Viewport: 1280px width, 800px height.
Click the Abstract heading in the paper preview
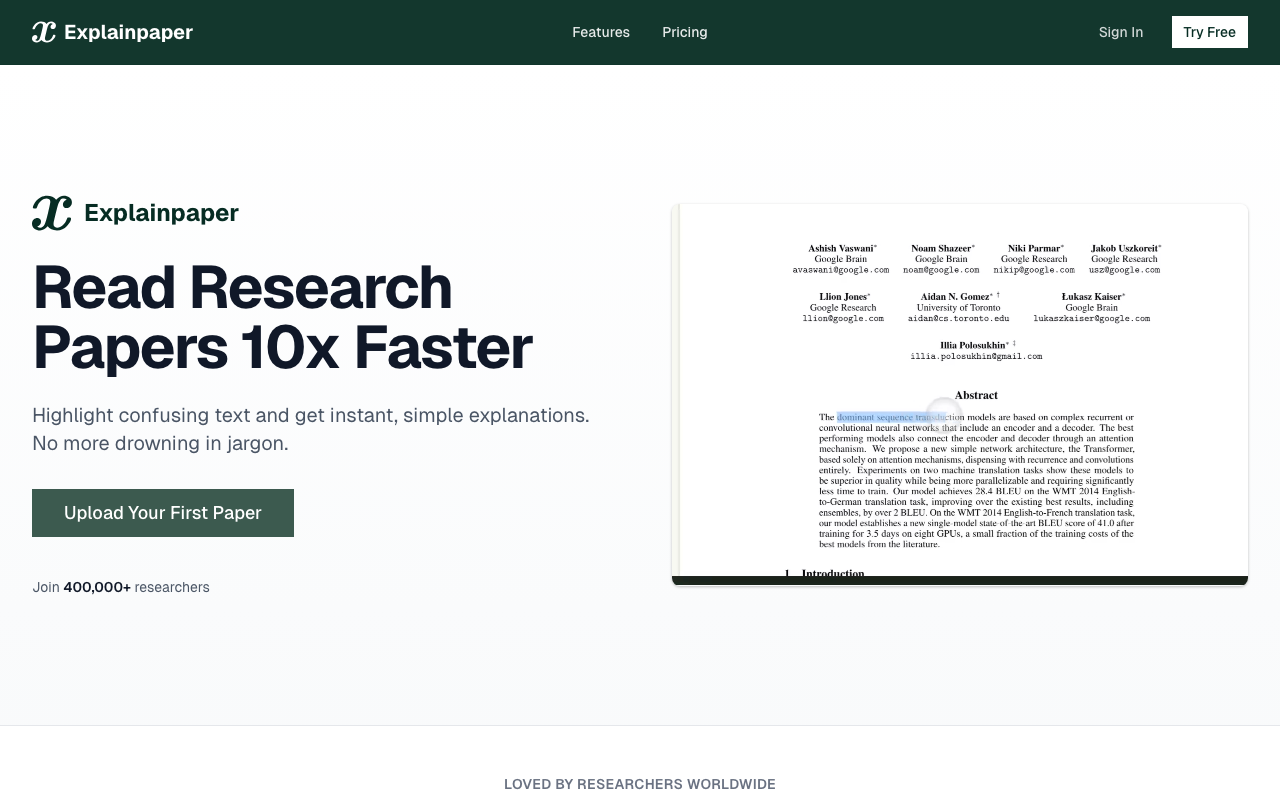click(976, 395)
